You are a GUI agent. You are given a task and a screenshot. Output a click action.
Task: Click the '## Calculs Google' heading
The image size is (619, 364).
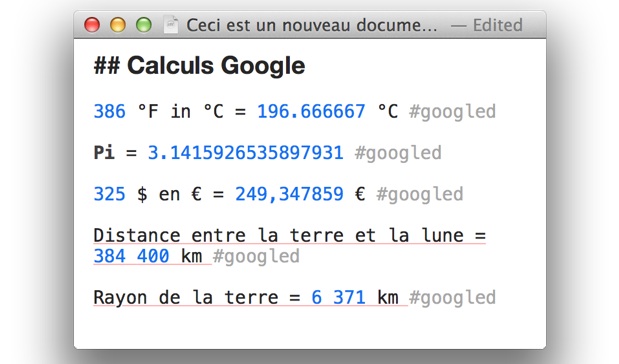coord(199,66)
